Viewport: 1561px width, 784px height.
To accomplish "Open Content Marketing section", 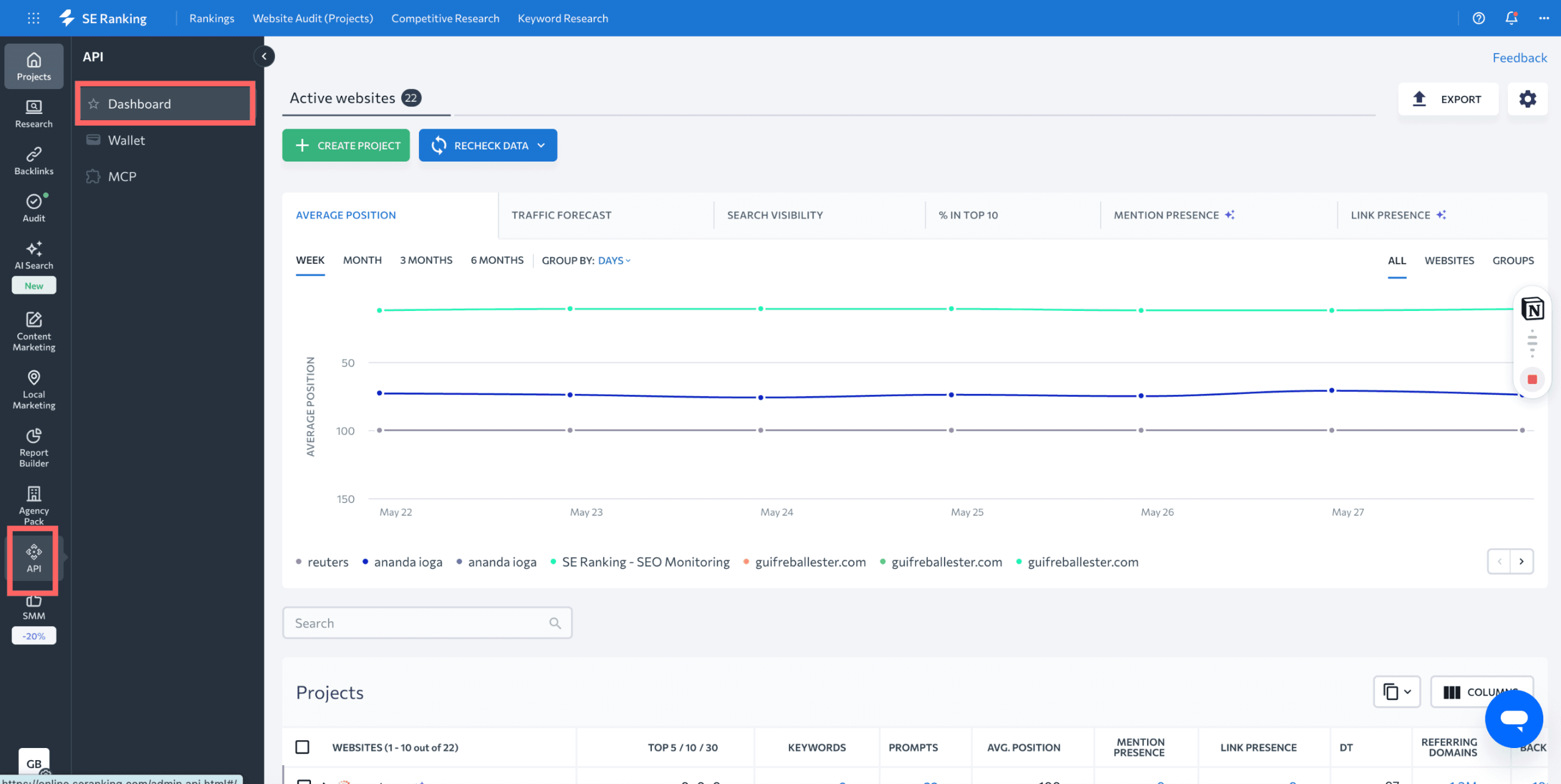I will [34, 332].
